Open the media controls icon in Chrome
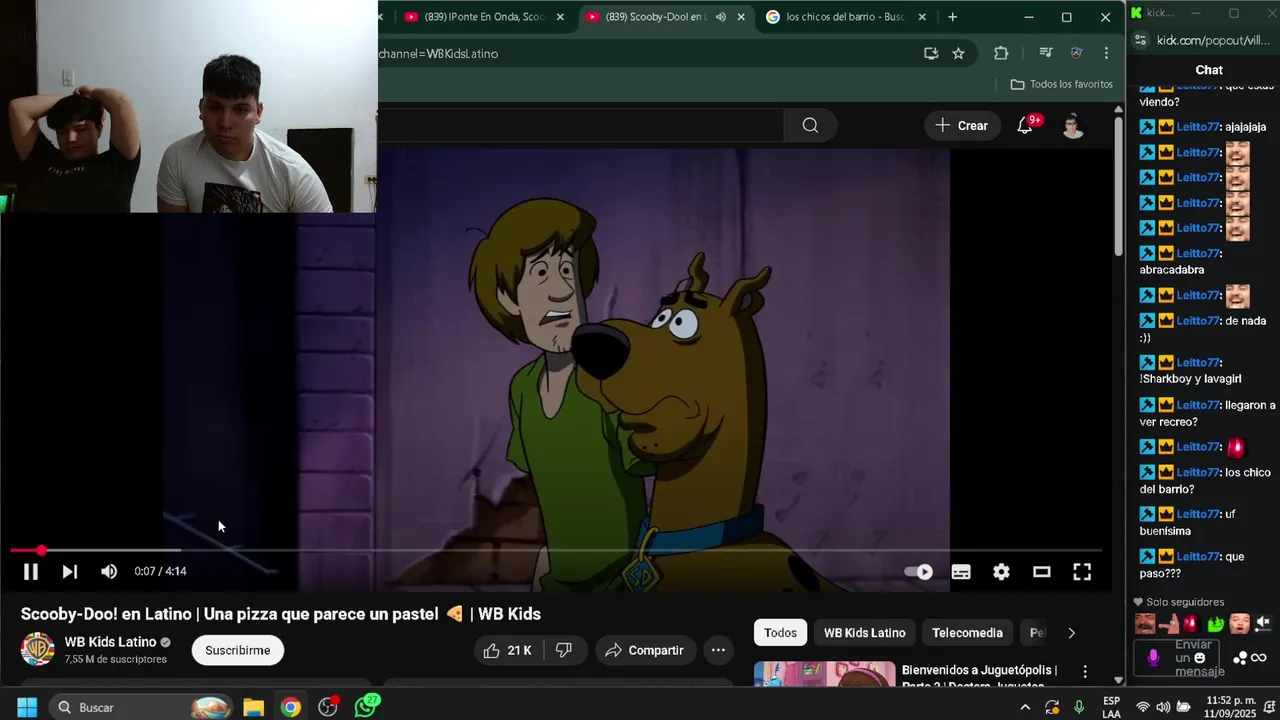 1045,54
